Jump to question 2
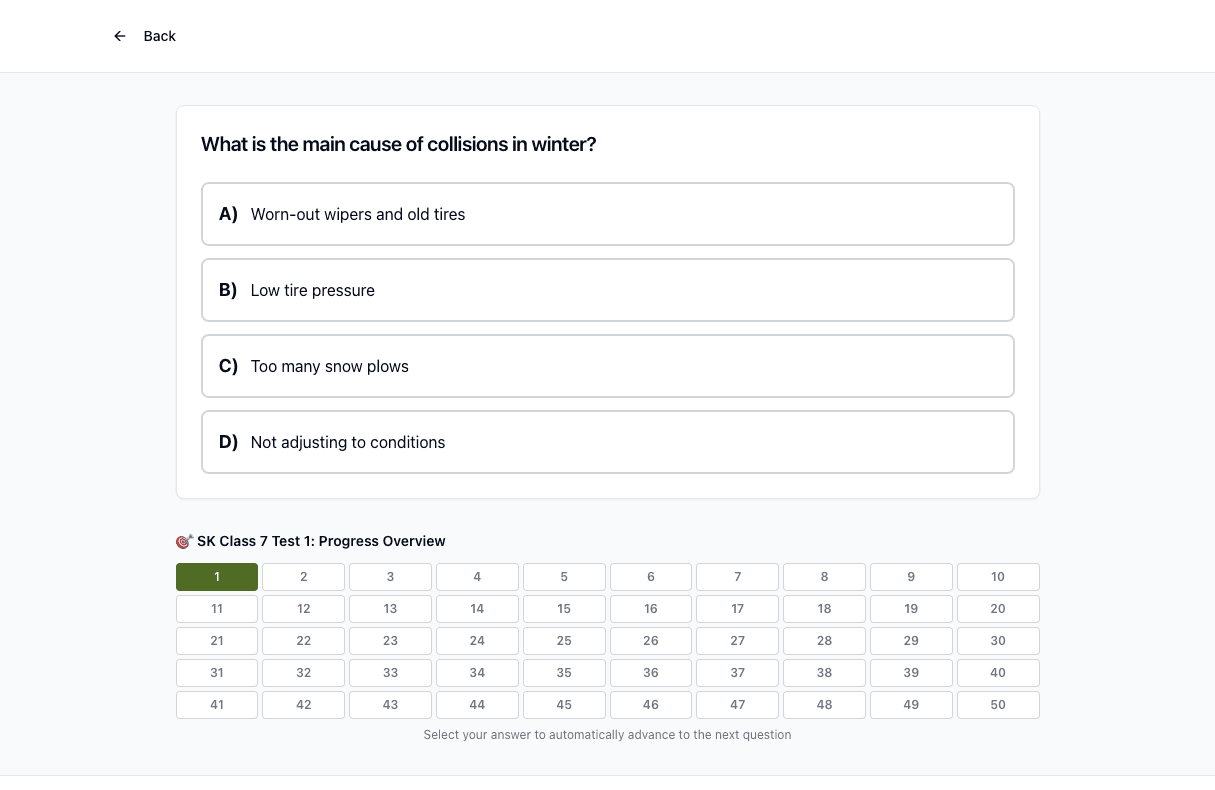Image resolution: width=1215 pixels, height=790 pixels. pyautogui.click(x=304, y=577)
